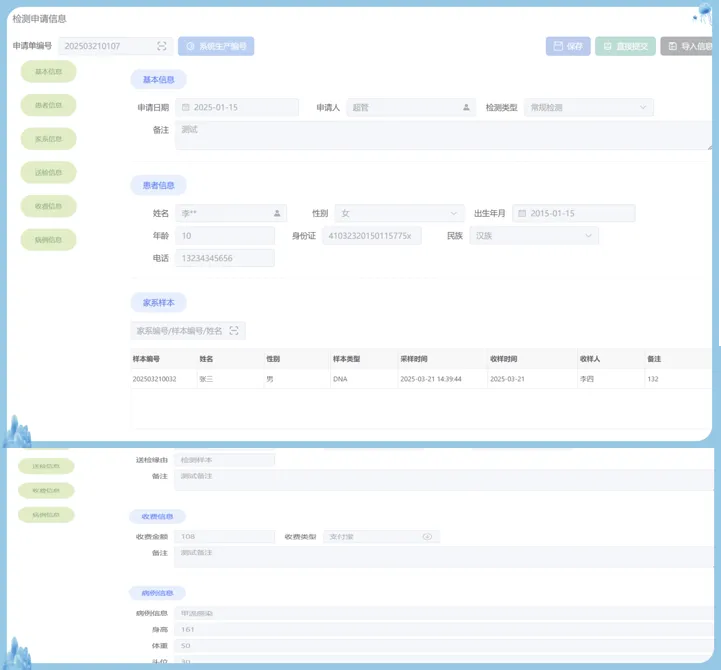Click the 基本信息 备注 textarea containing 测试
The width and height of the screenshot is (722, 670).
(x=443, y=135)
